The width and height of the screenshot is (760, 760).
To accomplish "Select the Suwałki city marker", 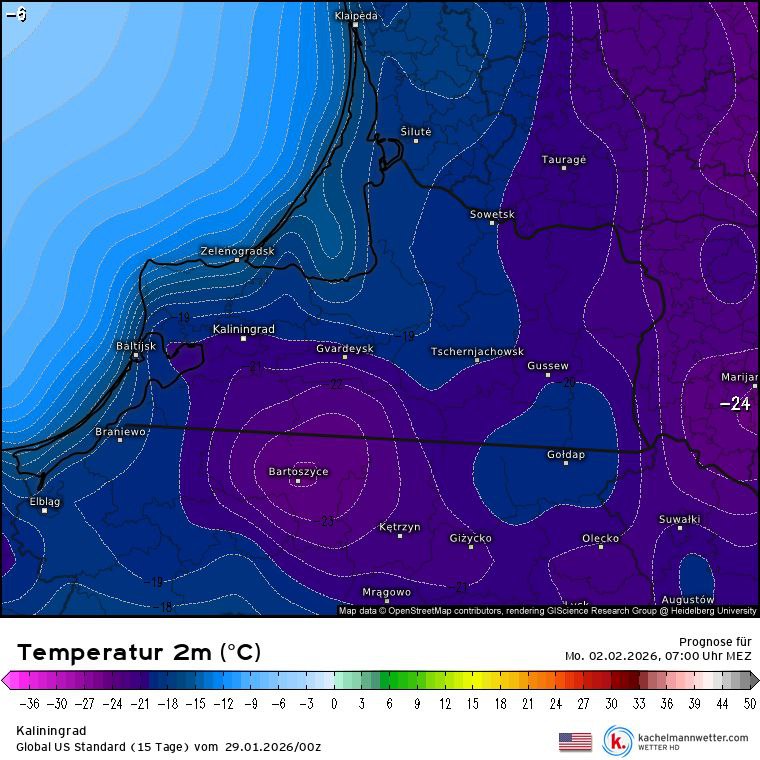I will tap(680, 528).
